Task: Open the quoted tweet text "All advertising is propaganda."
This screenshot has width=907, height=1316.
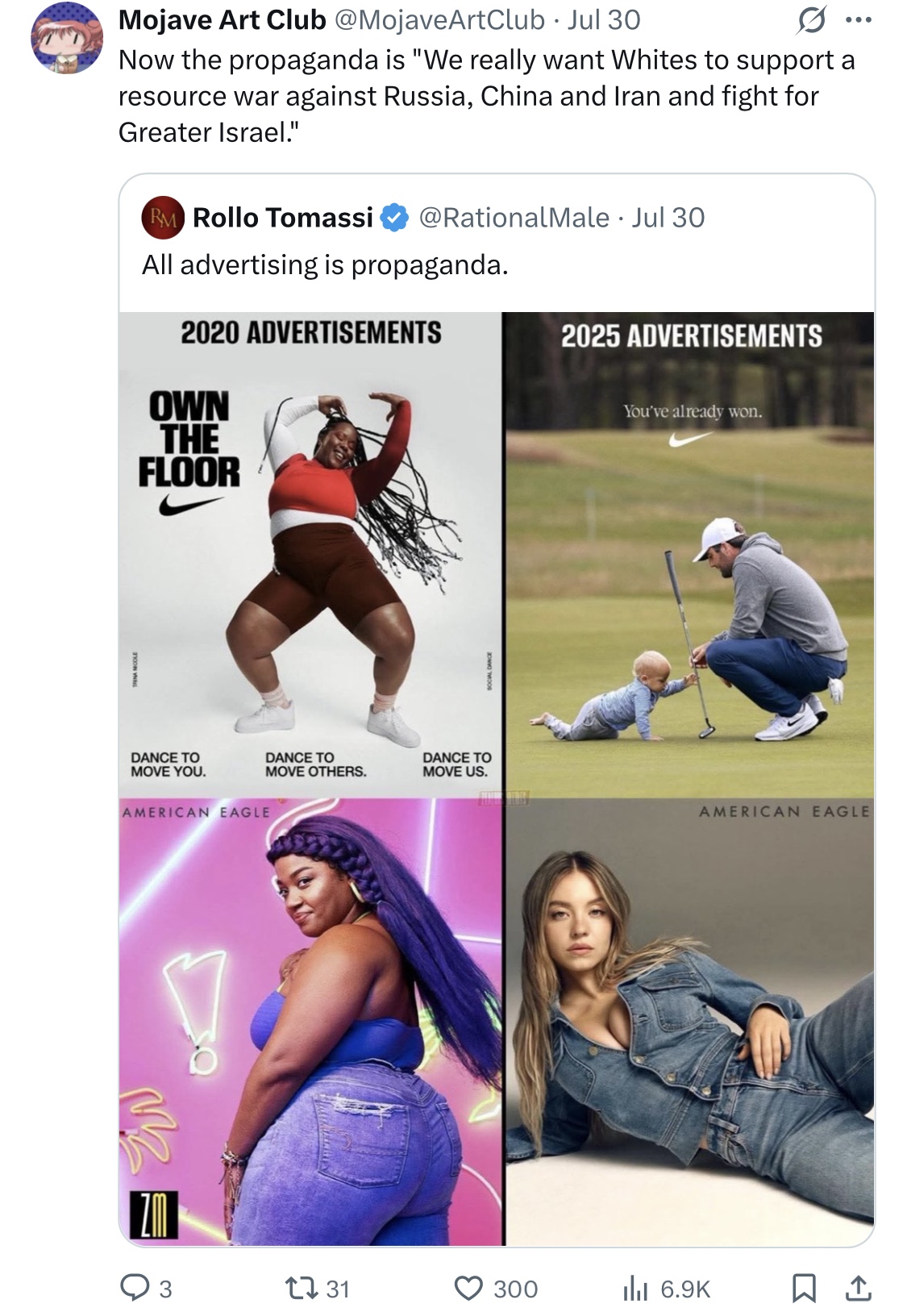Action: point(325,264)
